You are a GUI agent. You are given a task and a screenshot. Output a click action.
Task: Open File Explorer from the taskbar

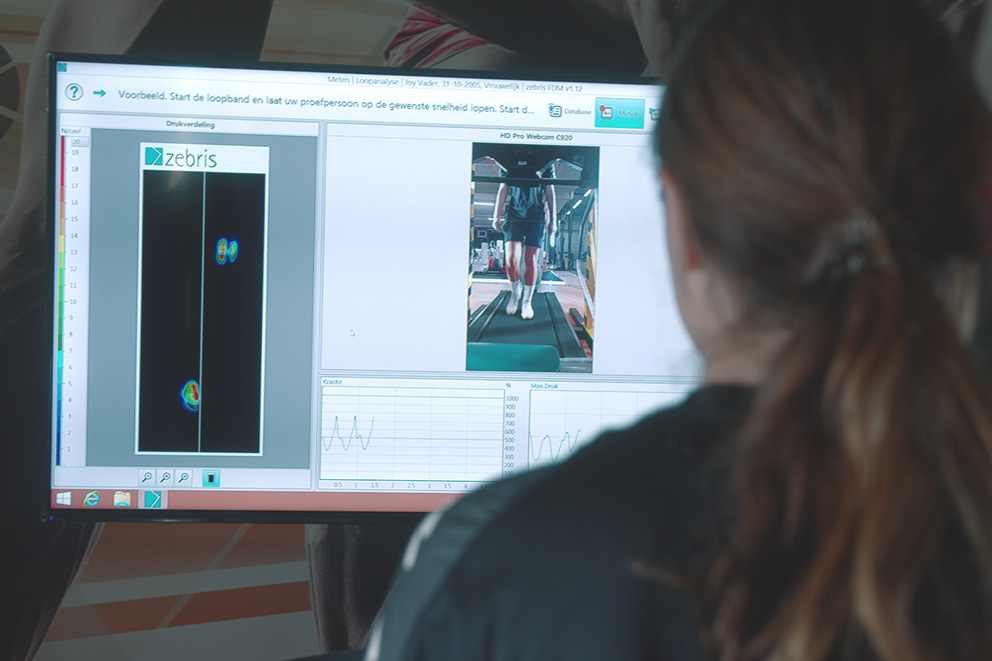coord(122,499)
